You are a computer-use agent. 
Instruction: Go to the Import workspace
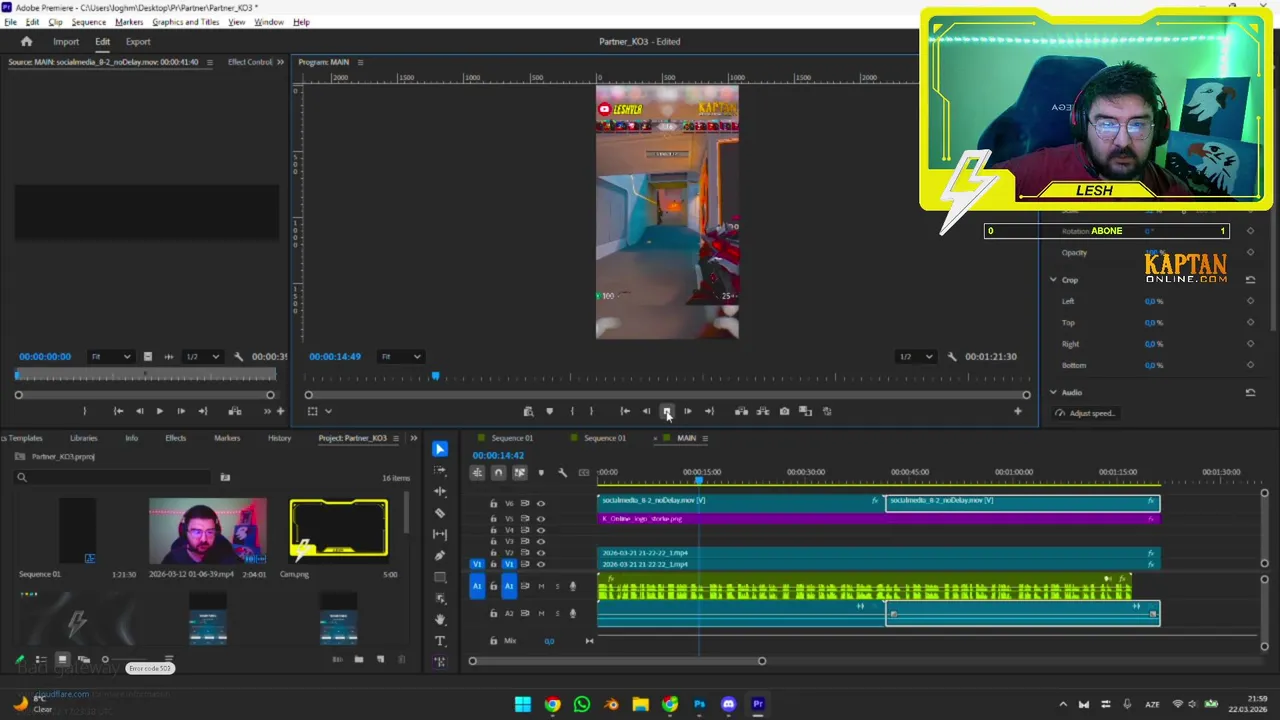coord(66,42)
